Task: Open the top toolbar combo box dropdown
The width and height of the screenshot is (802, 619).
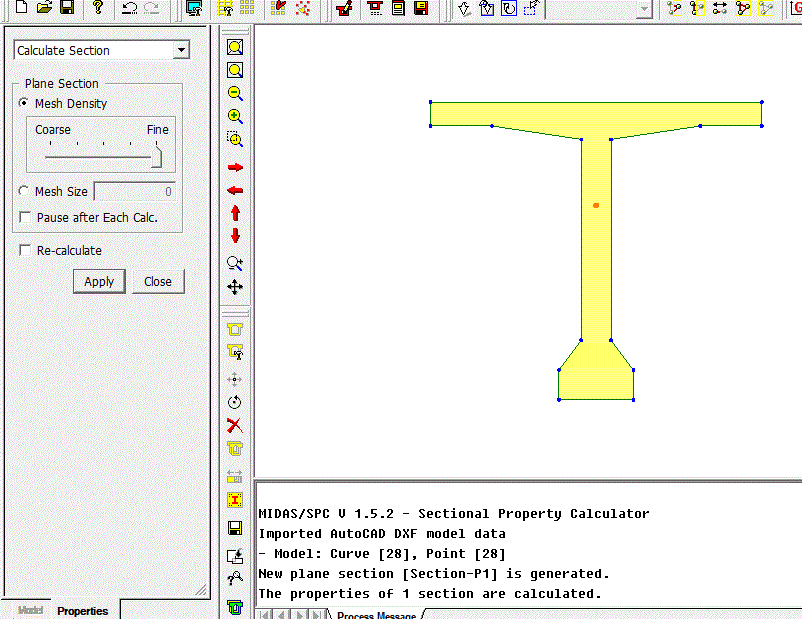Action: (644, 9)
